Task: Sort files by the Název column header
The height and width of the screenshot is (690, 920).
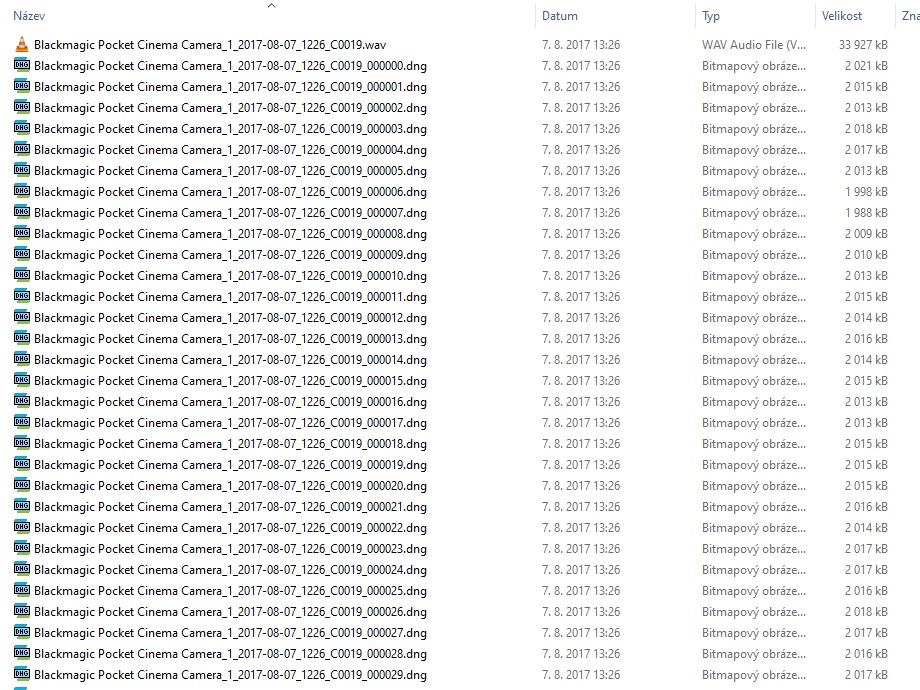Action: click(29, 17)
